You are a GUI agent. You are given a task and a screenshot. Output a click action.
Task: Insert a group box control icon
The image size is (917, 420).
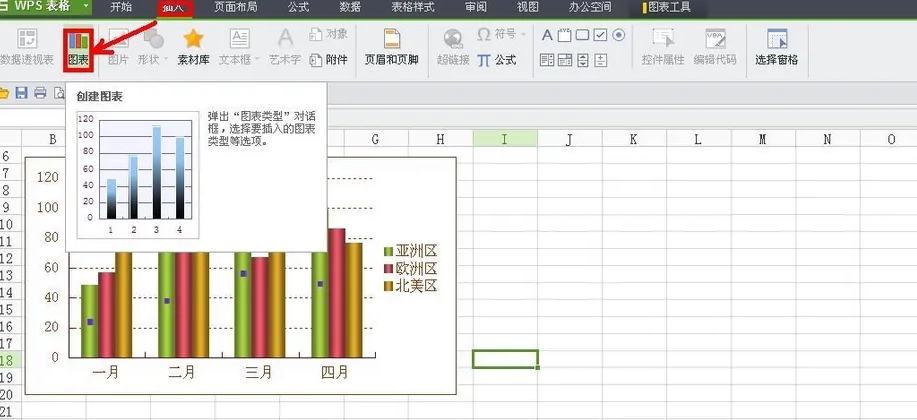point(564,35)
